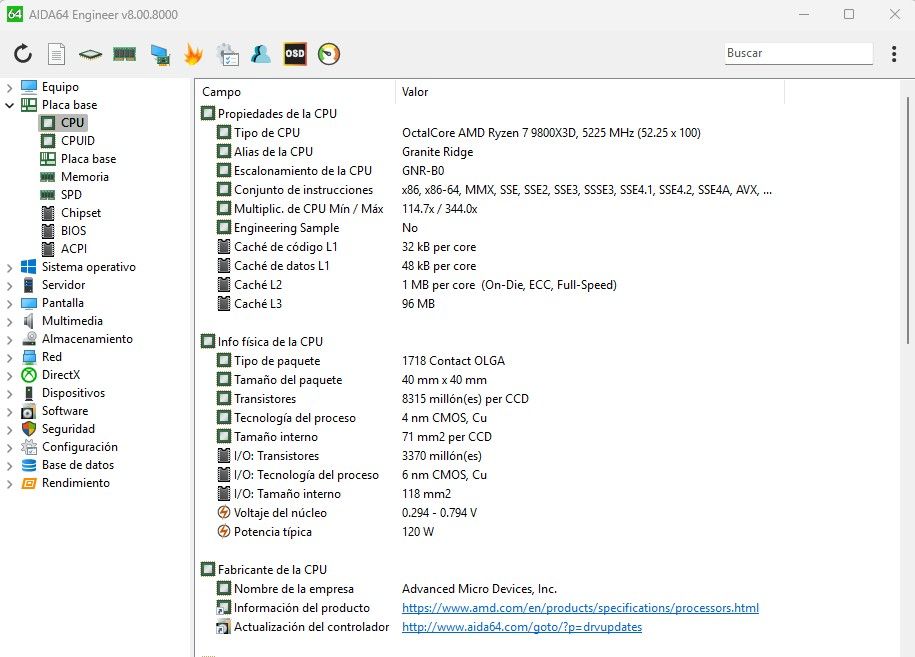915x657 pixels.
Task: Select the Pantalla category label
Action: (x=63, y=303)
